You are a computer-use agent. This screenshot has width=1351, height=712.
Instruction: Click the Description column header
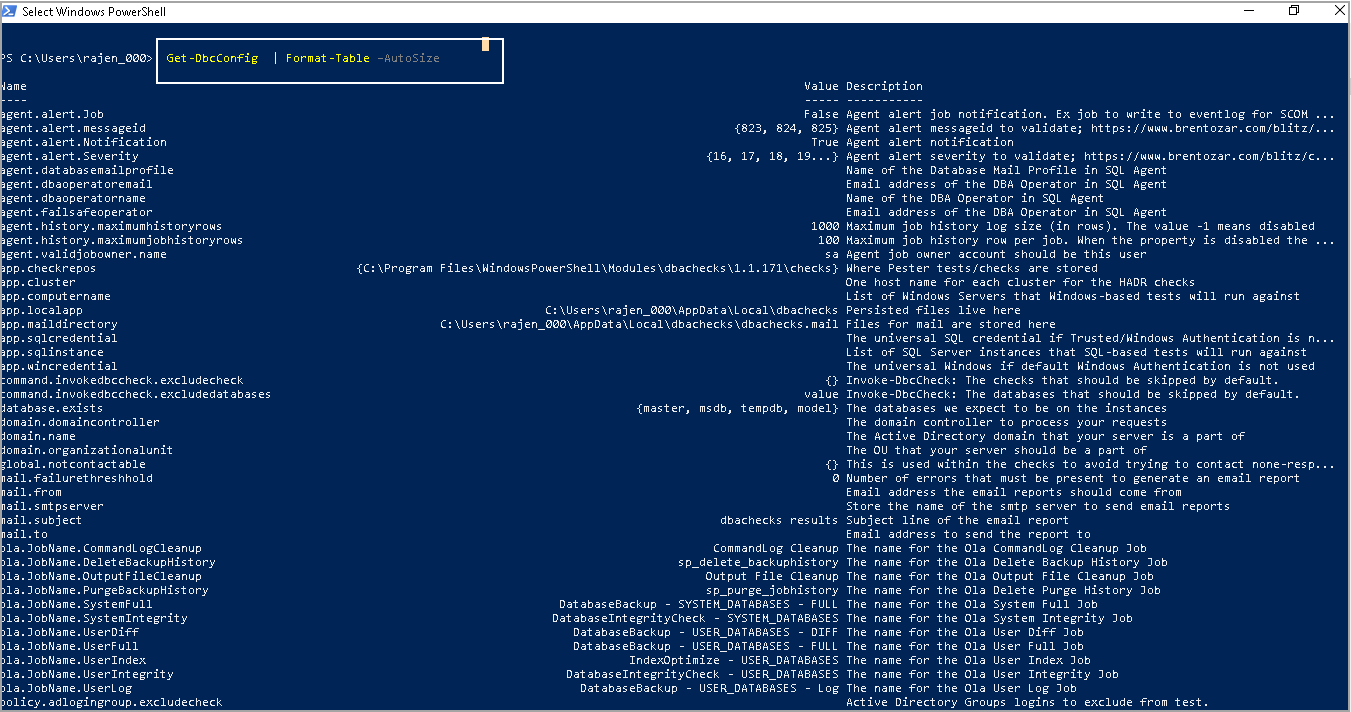pos(884,86)
